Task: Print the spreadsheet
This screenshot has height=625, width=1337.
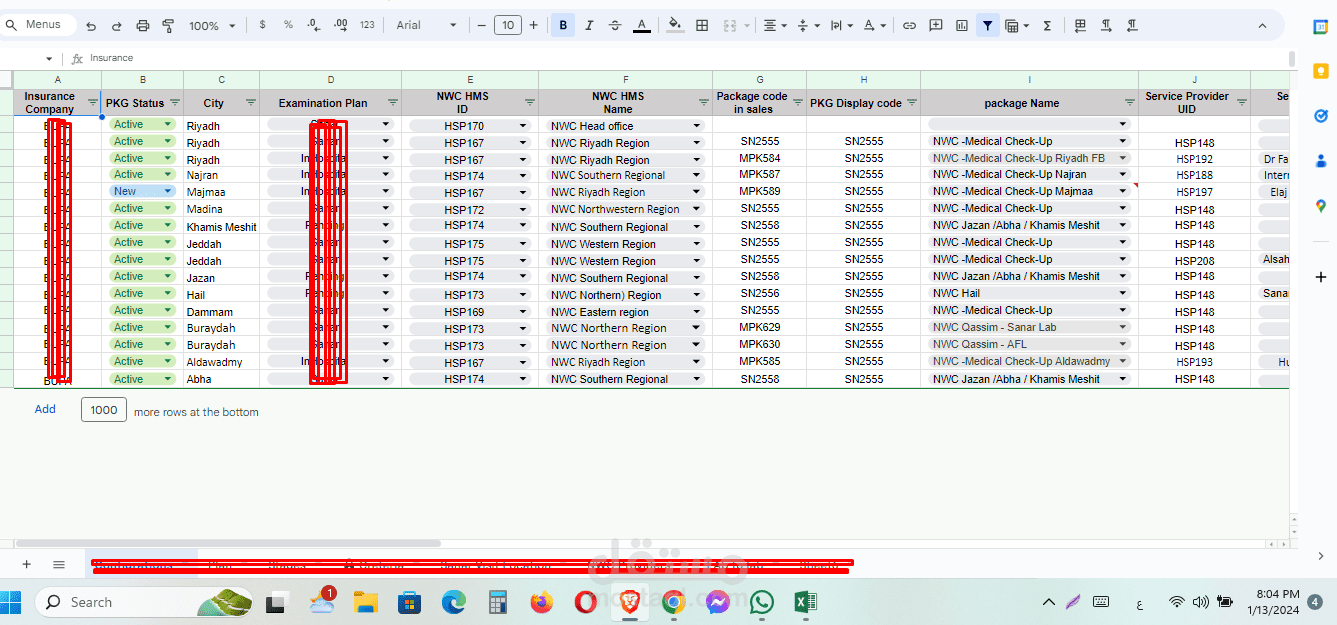Action: pos(142,25)
